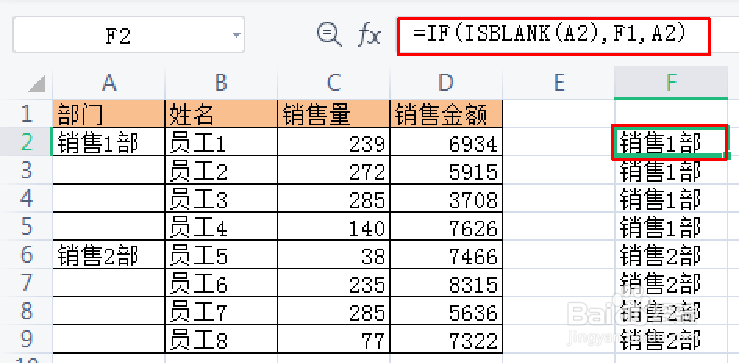
Task: Click sales quantity cell 140
Action: point(334,227)
